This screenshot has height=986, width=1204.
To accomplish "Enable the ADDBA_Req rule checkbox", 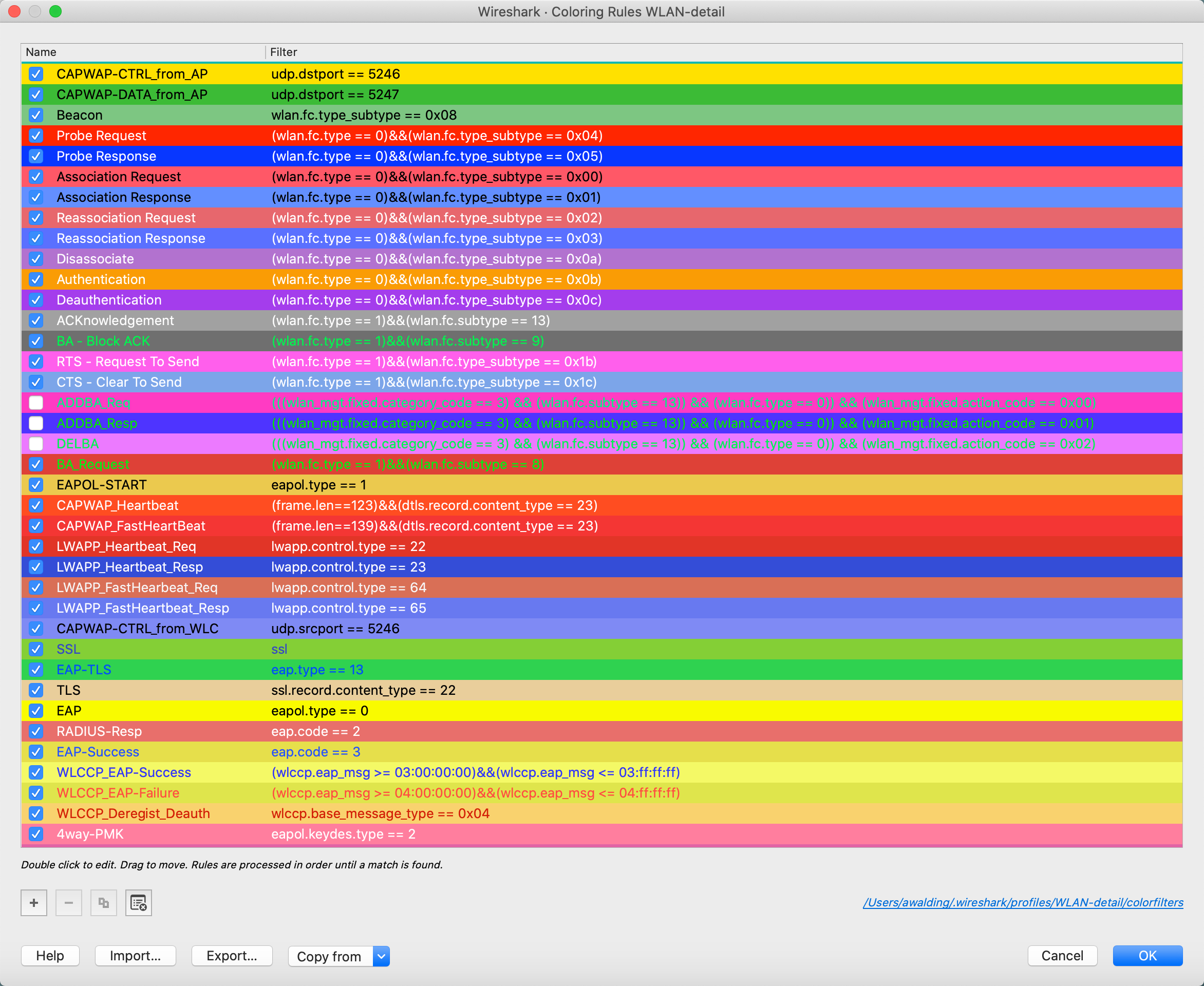I will point(36,403).
